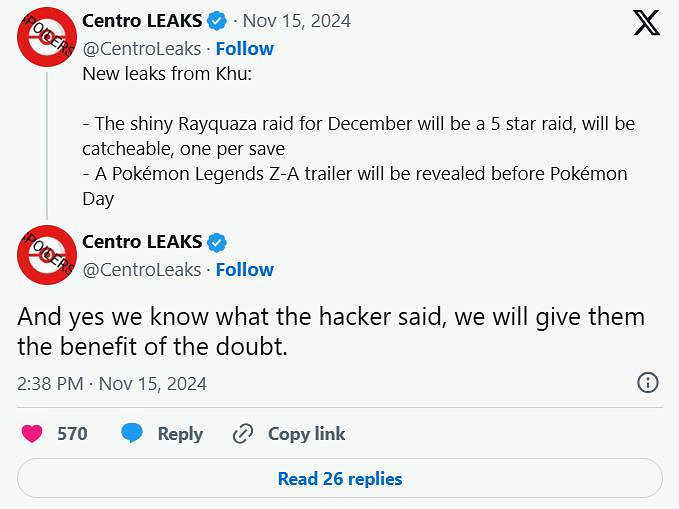Open the first tweet's profile avatar
This screenshot has height=509, width=679.
pos(47,36)
